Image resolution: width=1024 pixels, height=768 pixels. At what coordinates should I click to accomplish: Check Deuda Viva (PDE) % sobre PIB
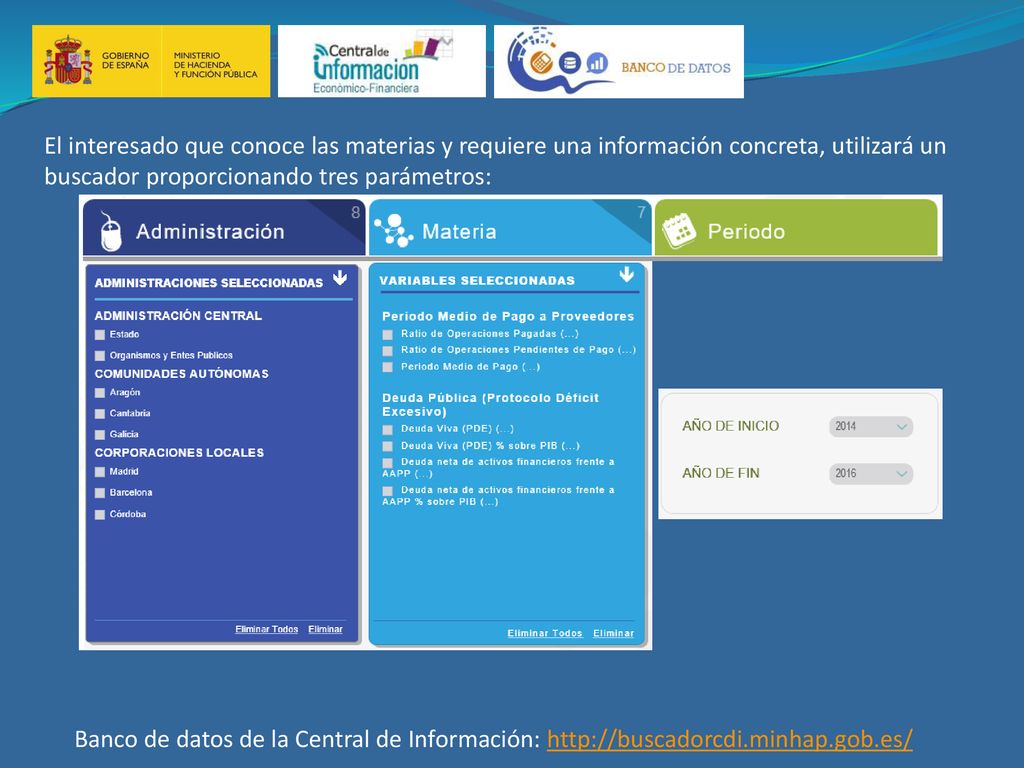point(387,446)
